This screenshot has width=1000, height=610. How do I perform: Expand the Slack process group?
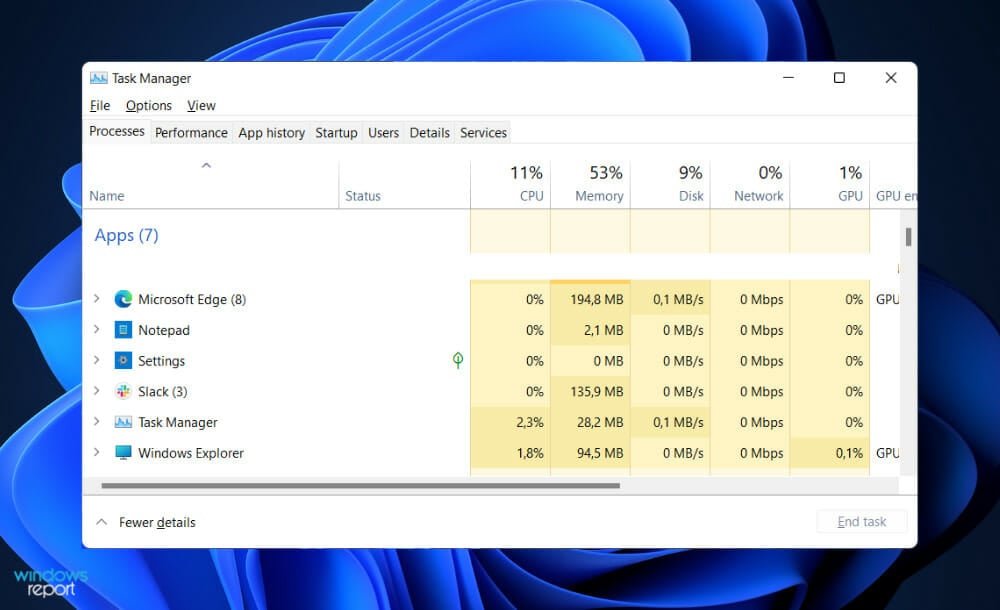(96, 391)
